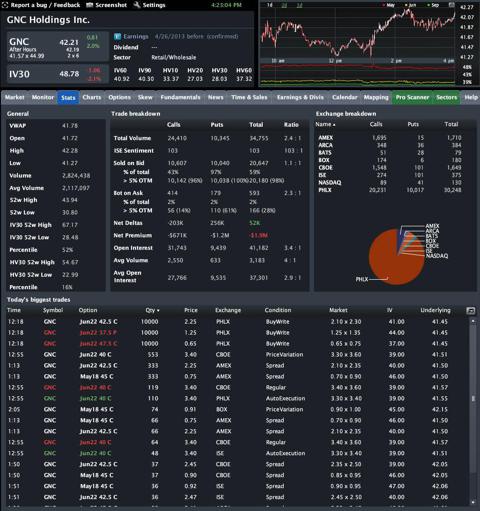
Task: Open the Time & Sales tab
Action: 249,97
